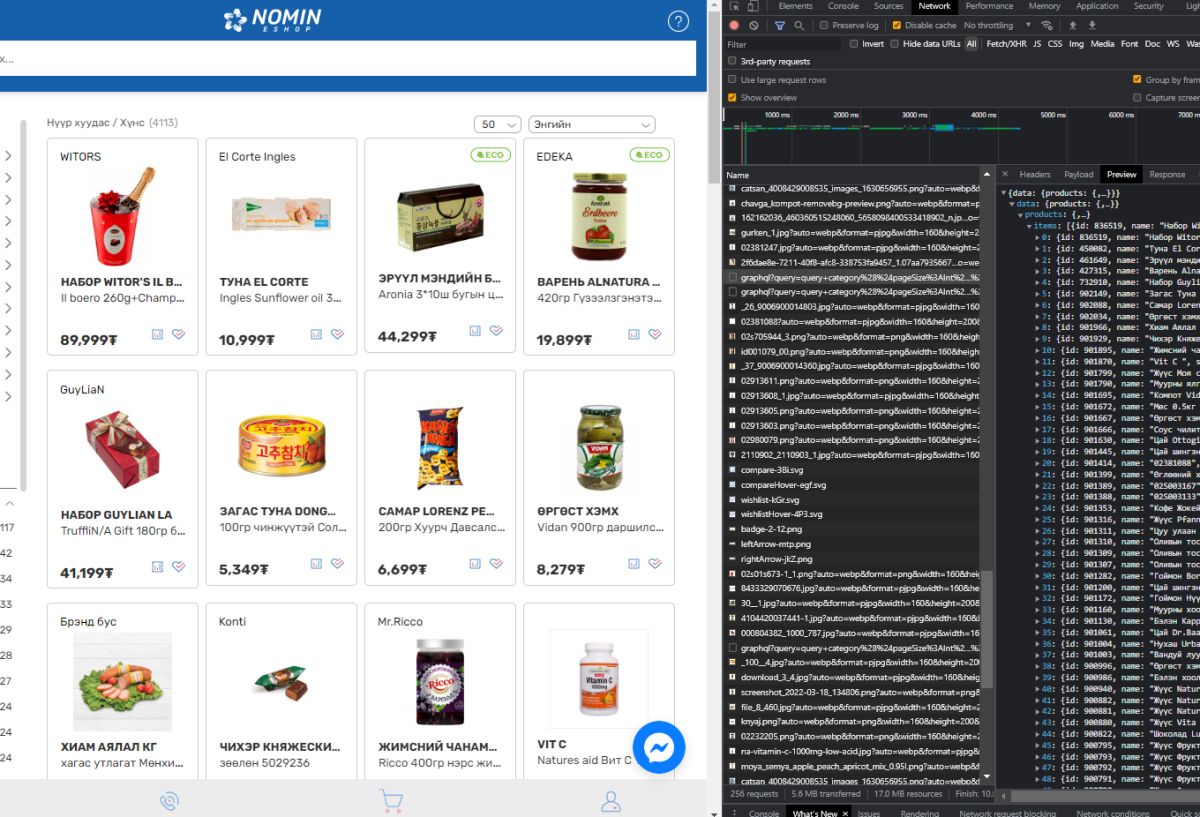Open the user account icon in bottom bar
This screenshot has height=817, width=1200.
610,801
